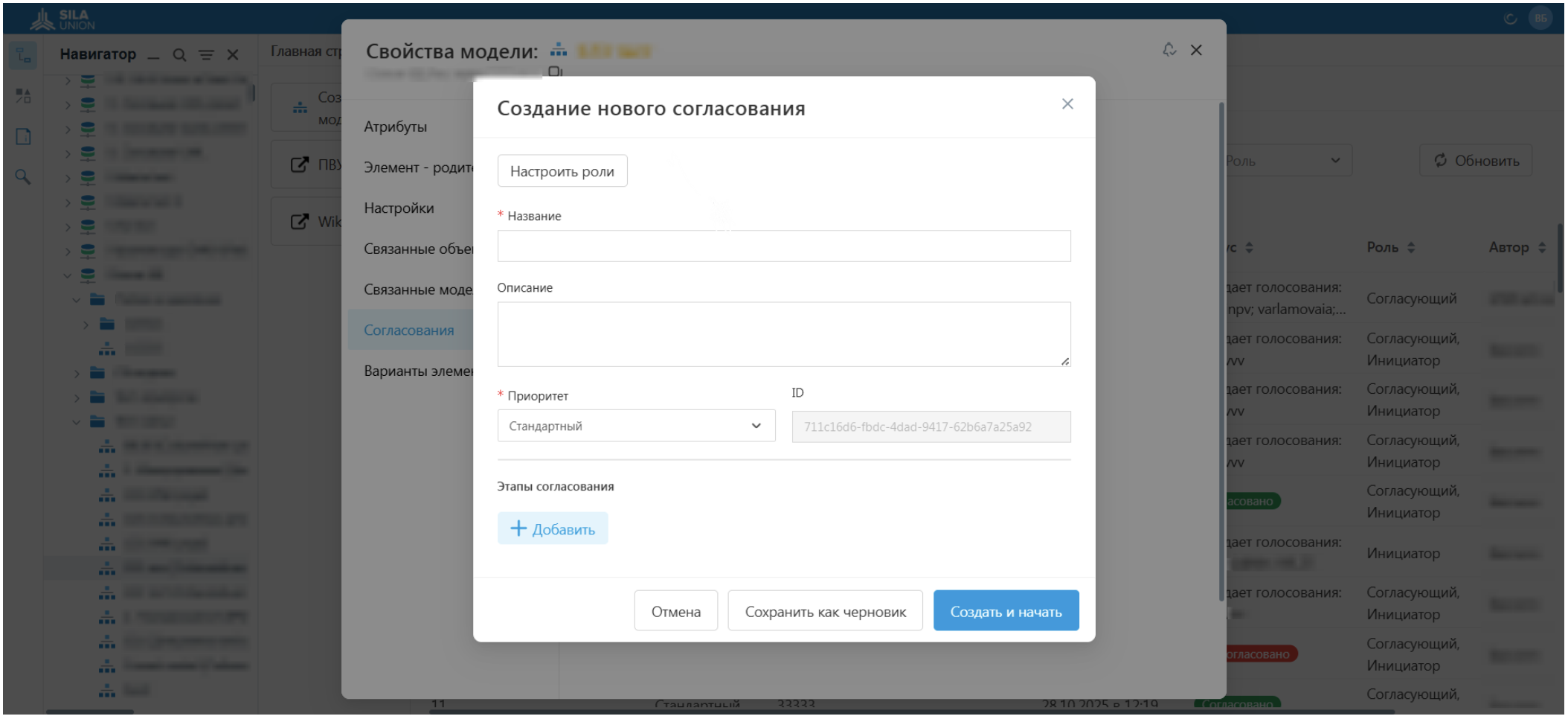Open the document info panel in the sidebar
Image resolution: width=1568 pixels, height=719 pixels.
pos(23,135)
